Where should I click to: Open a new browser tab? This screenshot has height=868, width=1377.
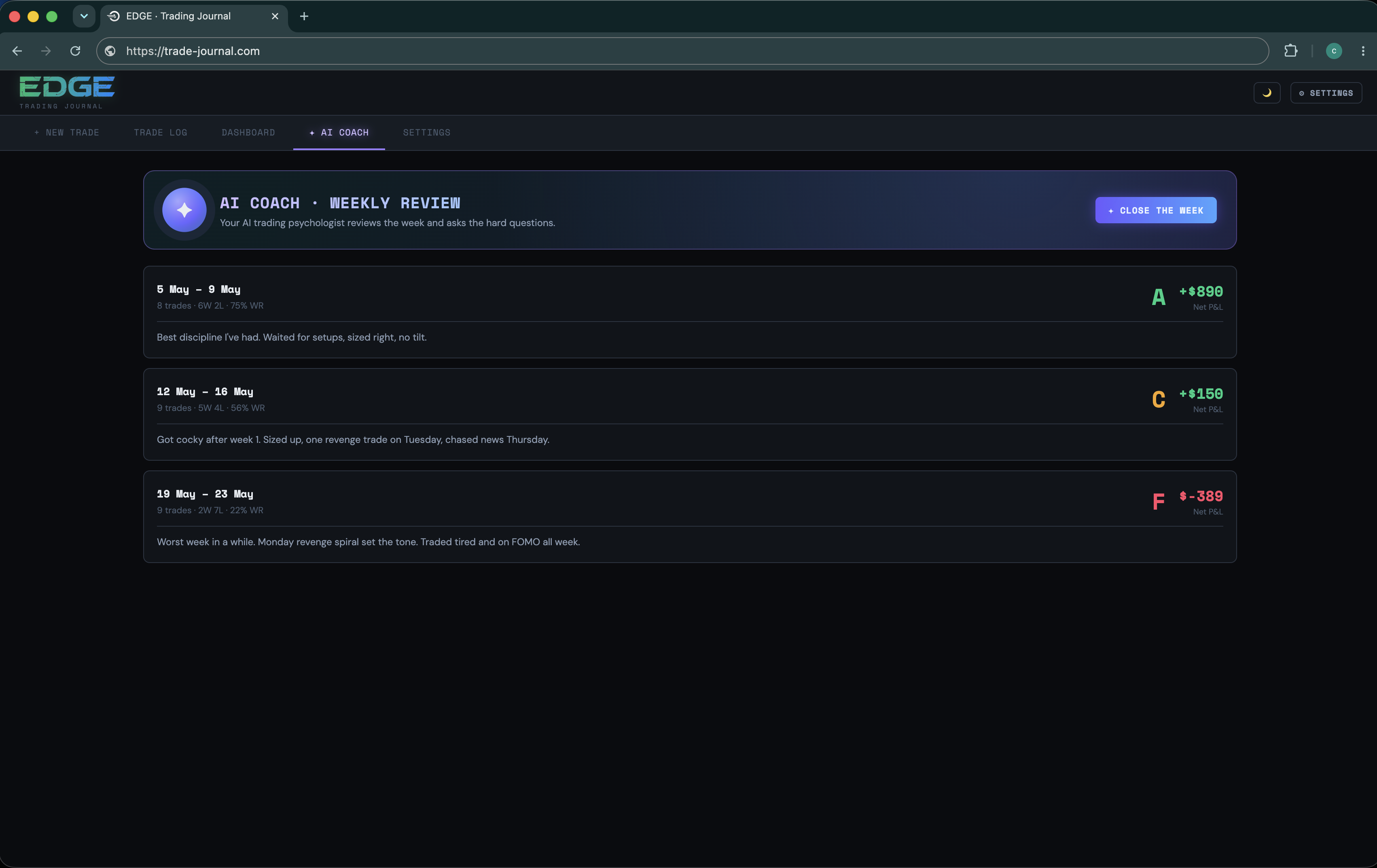tap(304, 16)
